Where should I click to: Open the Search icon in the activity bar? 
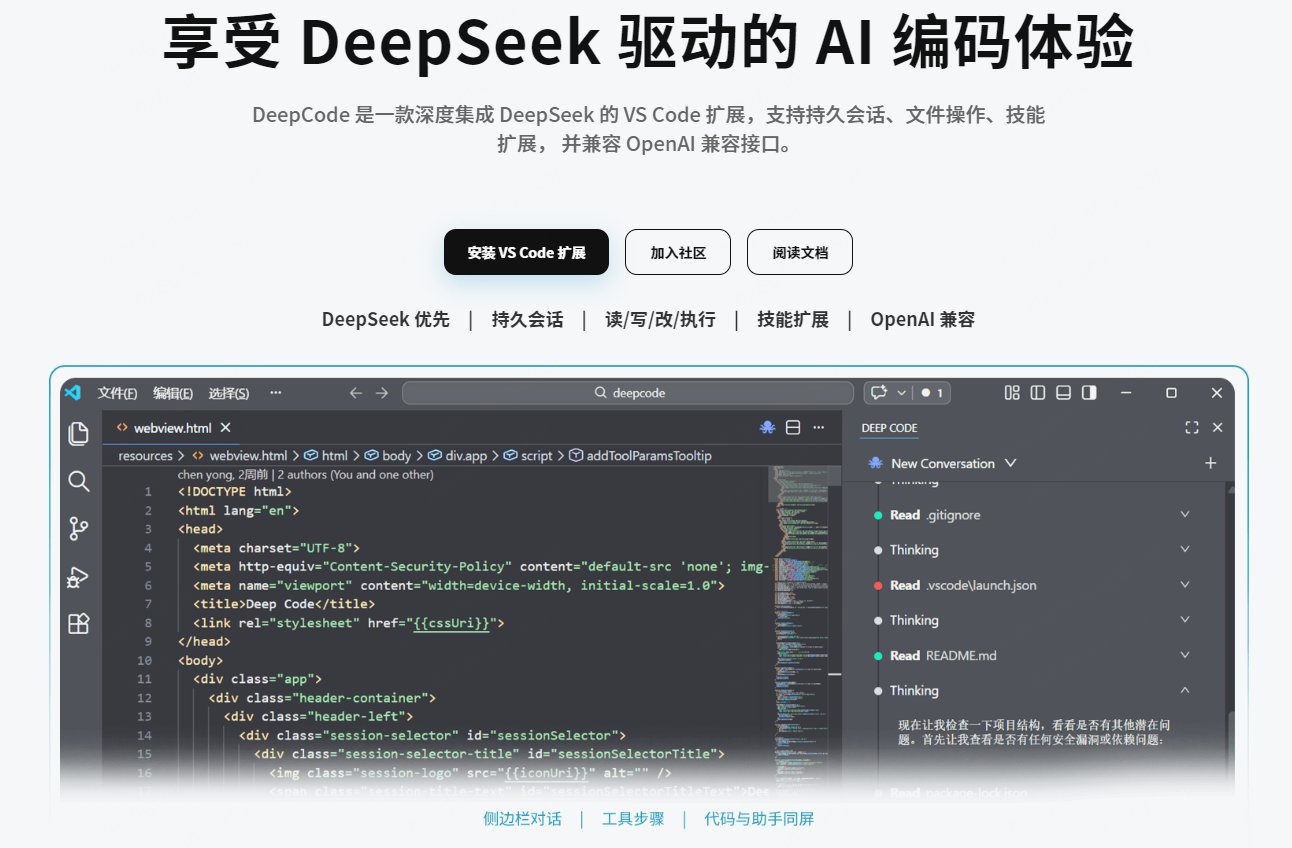(78, 481)
